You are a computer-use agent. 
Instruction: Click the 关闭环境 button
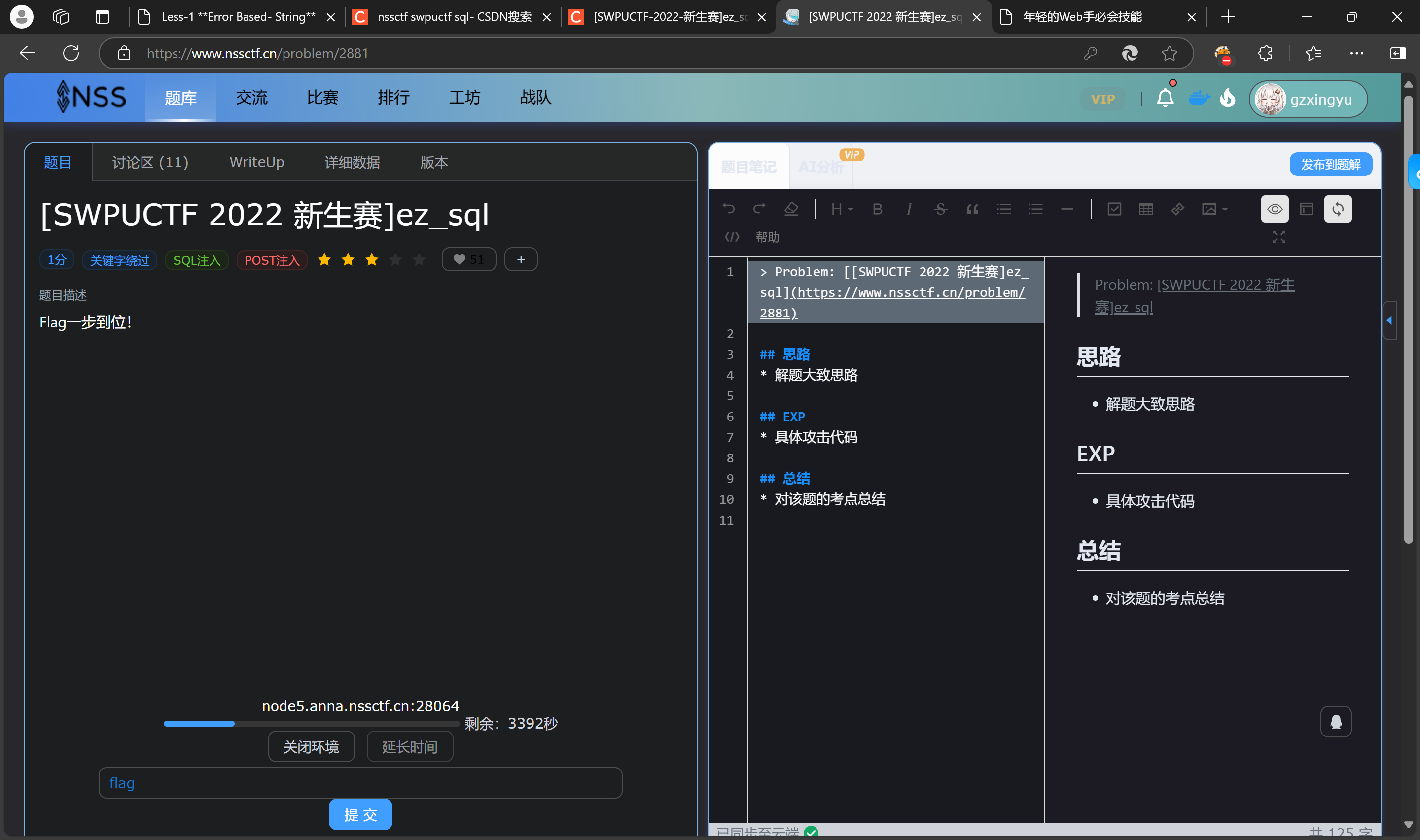311,747
